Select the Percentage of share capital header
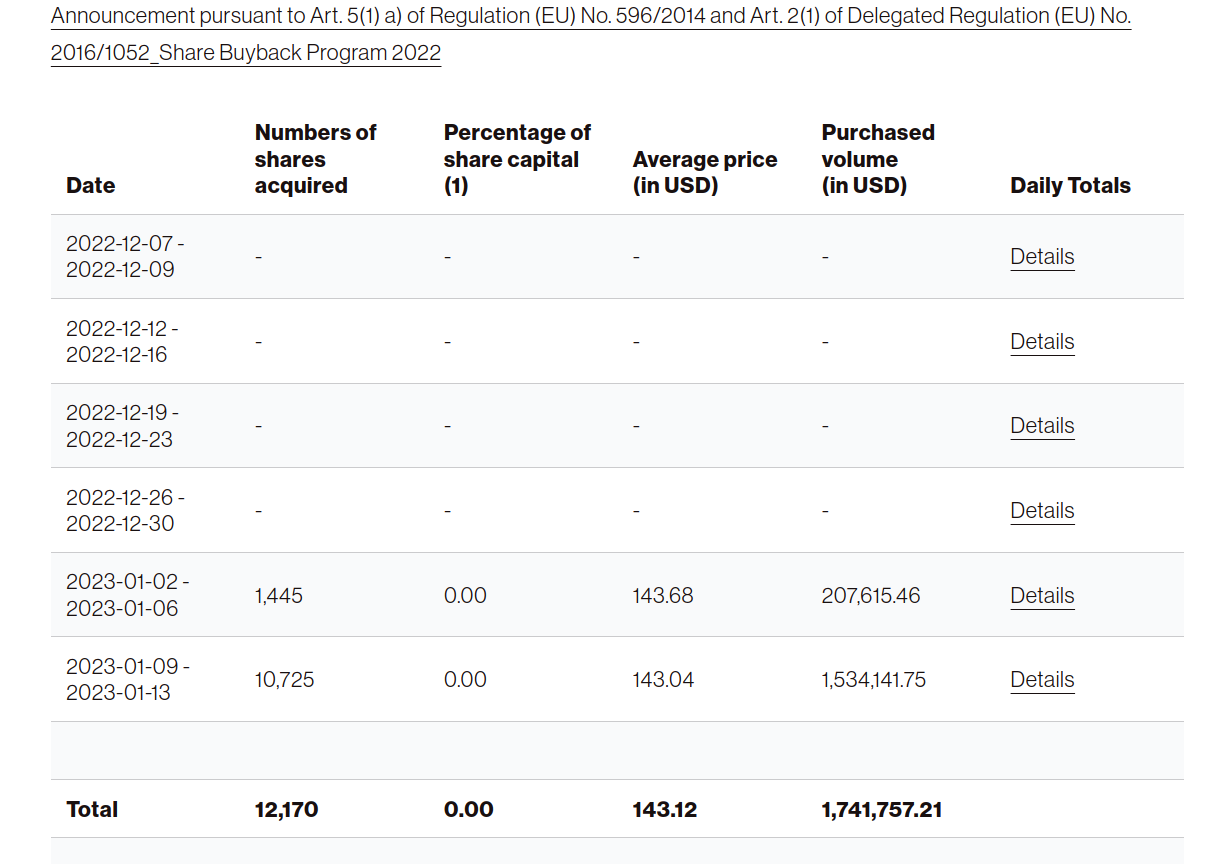 click(x=517, y=159)
